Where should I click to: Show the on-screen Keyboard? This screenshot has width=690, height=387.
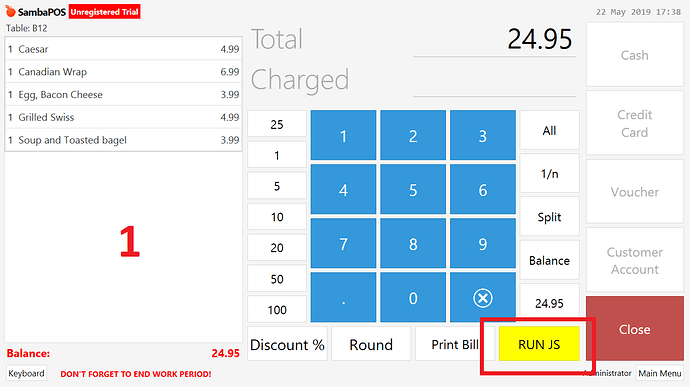pos(26,373)
